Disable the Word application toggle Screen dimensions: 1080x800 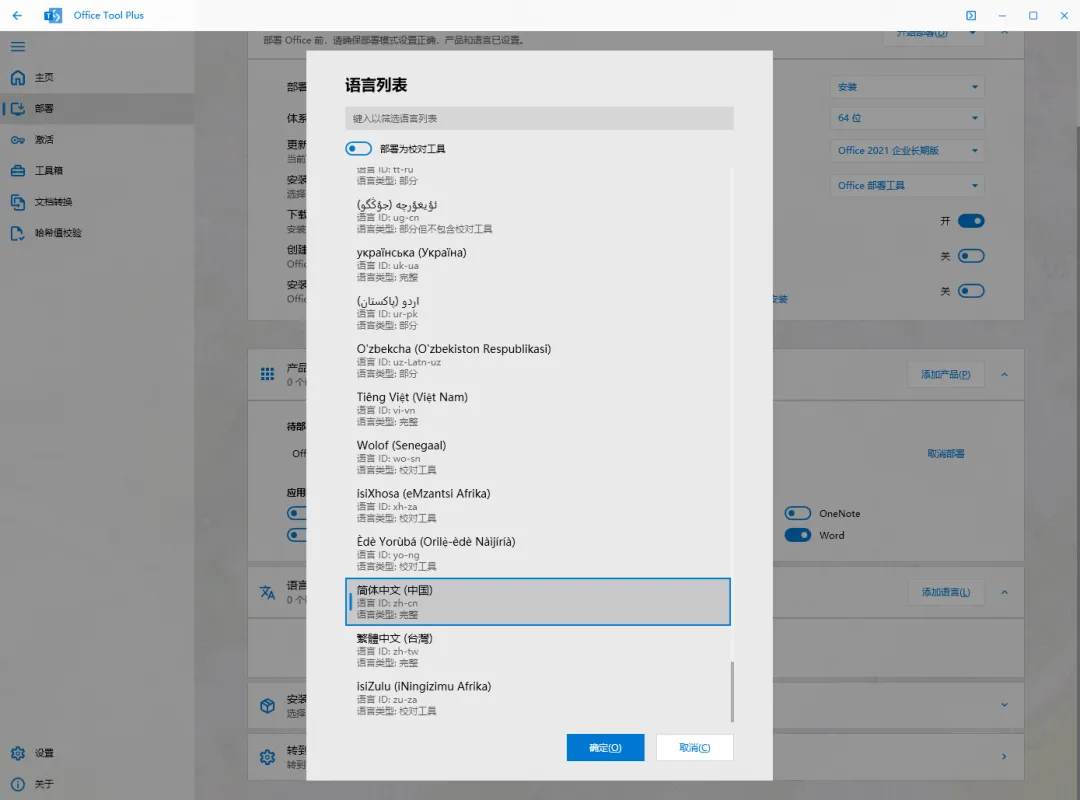tap(798, 535)
